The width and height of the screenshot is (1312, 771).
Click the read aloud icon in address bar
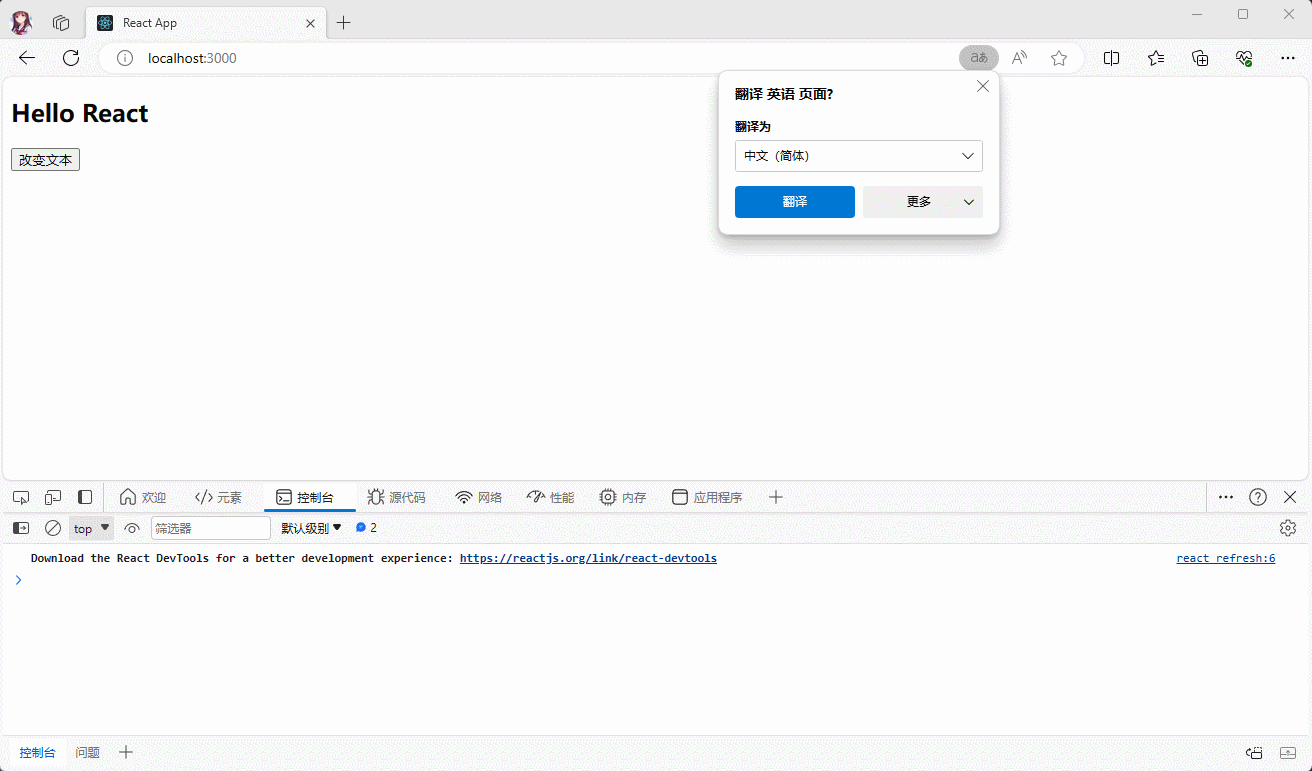tap(1019, 58)
